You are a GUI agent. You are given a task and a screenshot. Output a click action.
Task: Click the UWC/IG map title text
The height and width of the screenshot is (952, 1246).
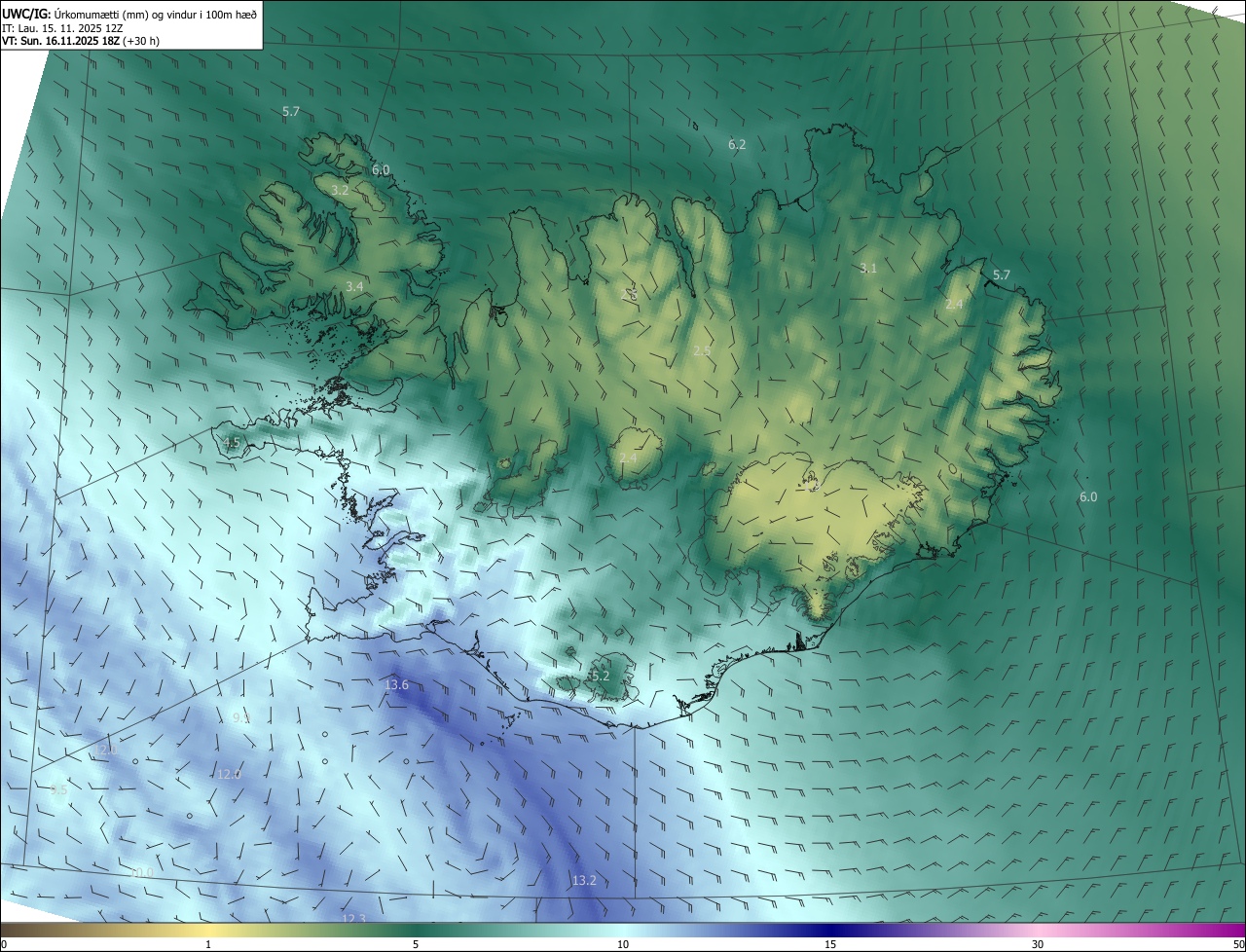coord(26,14)
